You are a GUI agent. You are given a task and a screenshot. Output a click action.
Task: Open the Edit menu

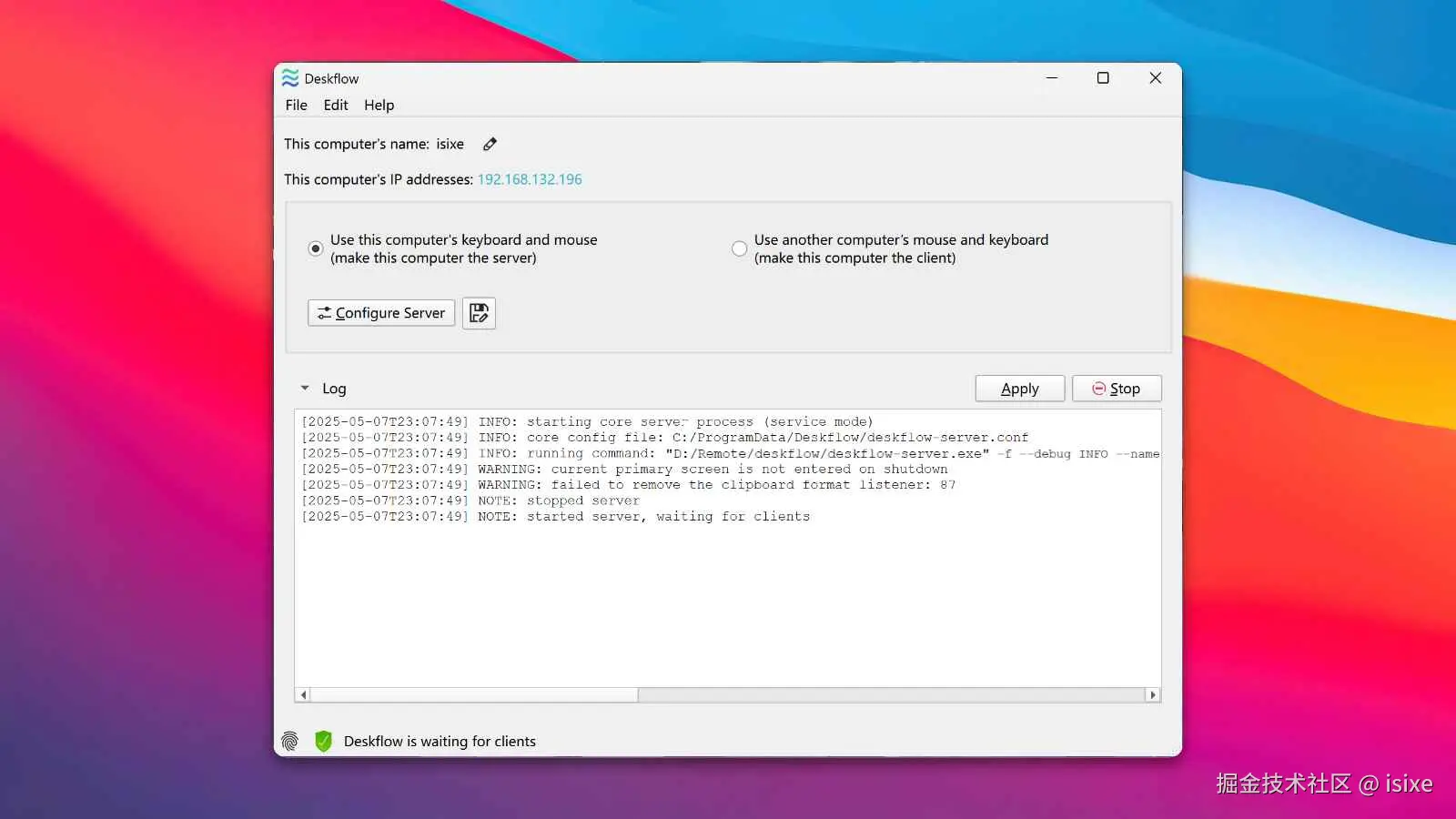click(x=336, y=105)
